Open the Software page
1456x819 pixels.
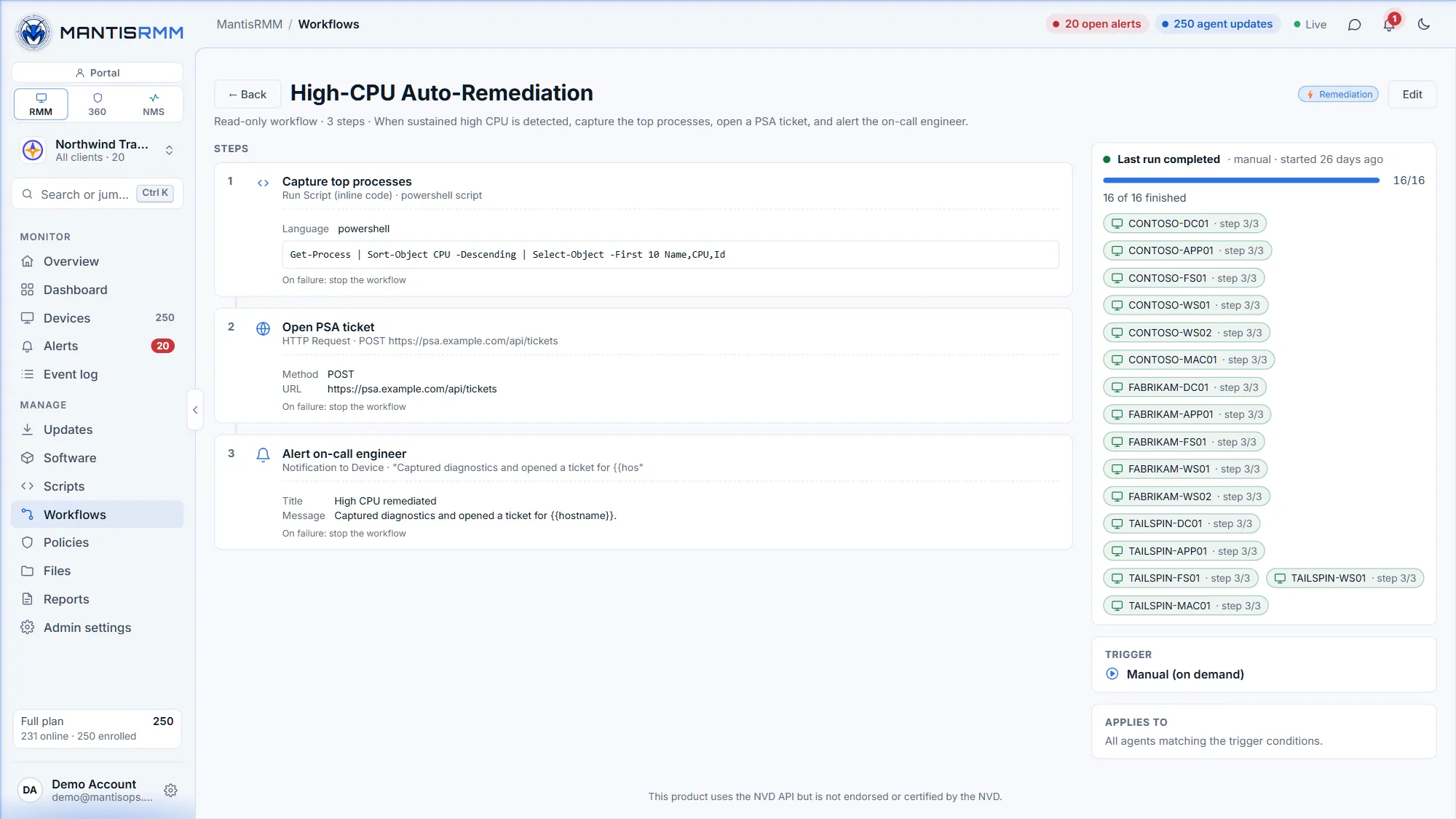(x=98, y=458)
